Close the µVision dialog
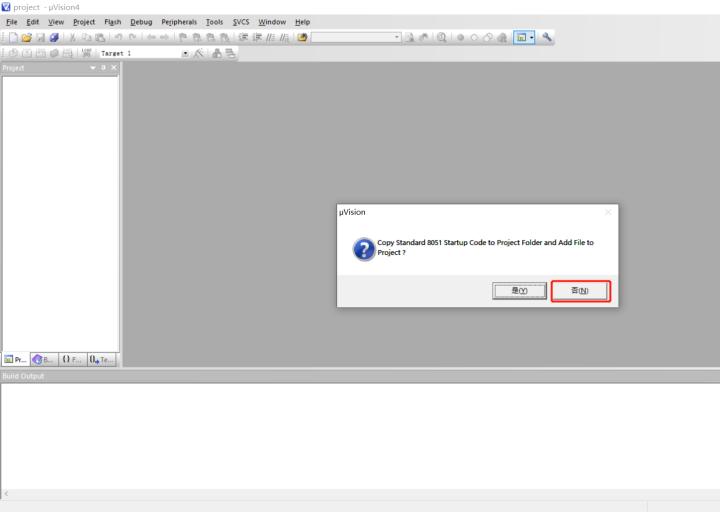Screen dimensions: 720x512 tap(608, 212)
